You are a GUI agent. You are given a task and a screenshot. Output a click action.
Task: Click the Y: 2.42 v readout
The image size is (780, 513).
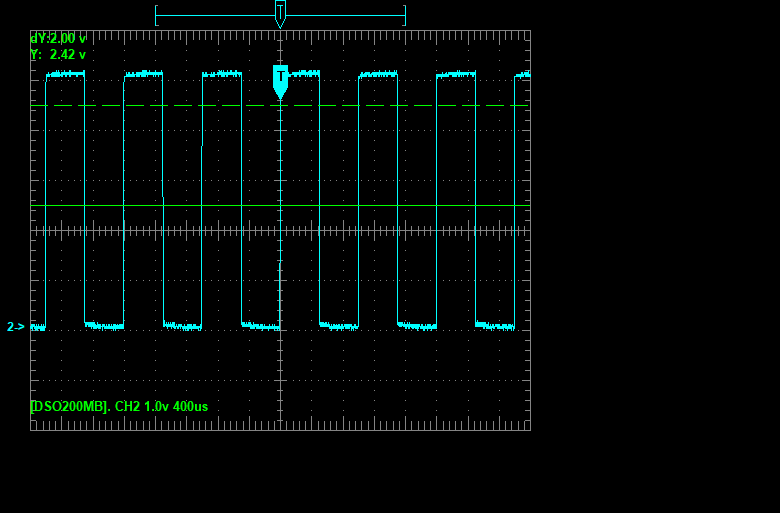point(58,55)
